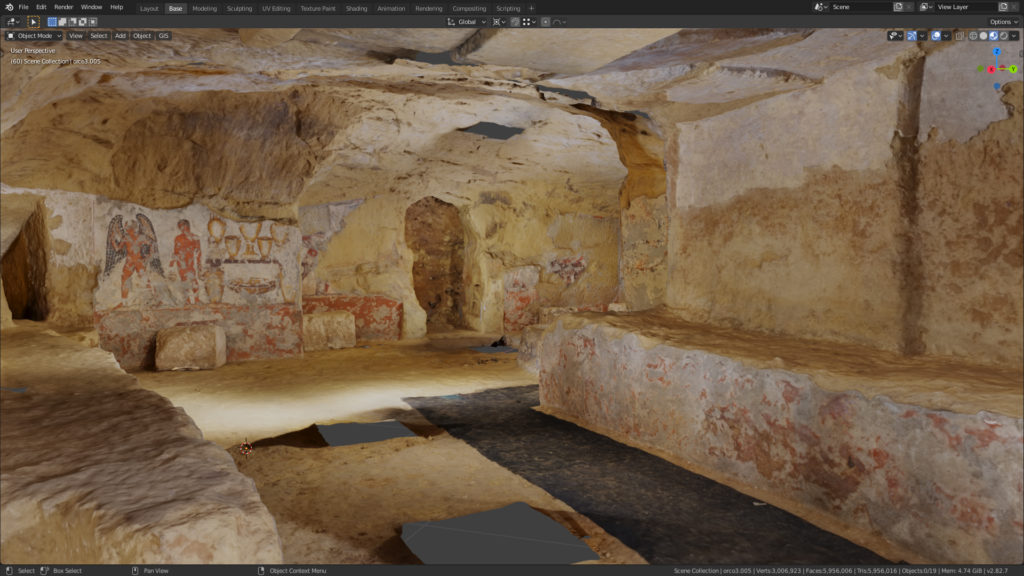Screen dimensions: 1024x576
Task: Switch to the Compositing workspace tab
Action: [470, 8]
